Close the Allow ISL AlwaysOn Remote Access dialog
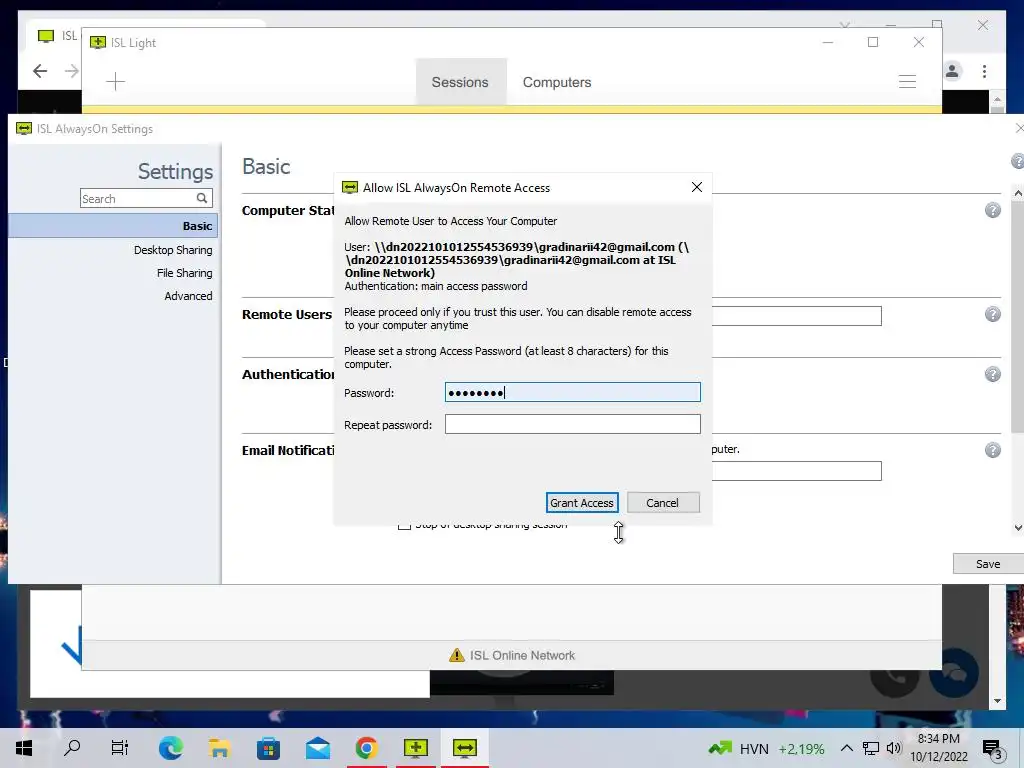Image resolution: width=1024 pixels, height=768 pixels. [x=697, y=187]
